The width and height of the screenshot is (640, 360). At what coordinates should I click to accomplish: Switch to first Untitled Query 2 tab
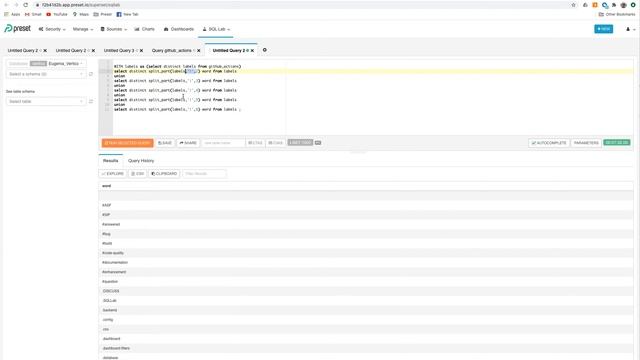click(23, 50)
